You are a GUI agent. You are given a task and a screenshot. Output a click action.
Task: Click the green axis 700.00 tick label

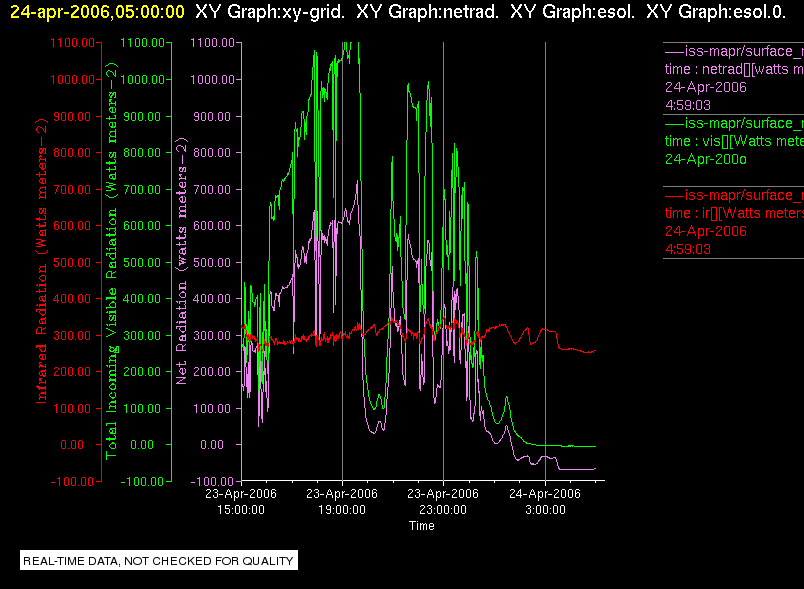coord(143,190)
